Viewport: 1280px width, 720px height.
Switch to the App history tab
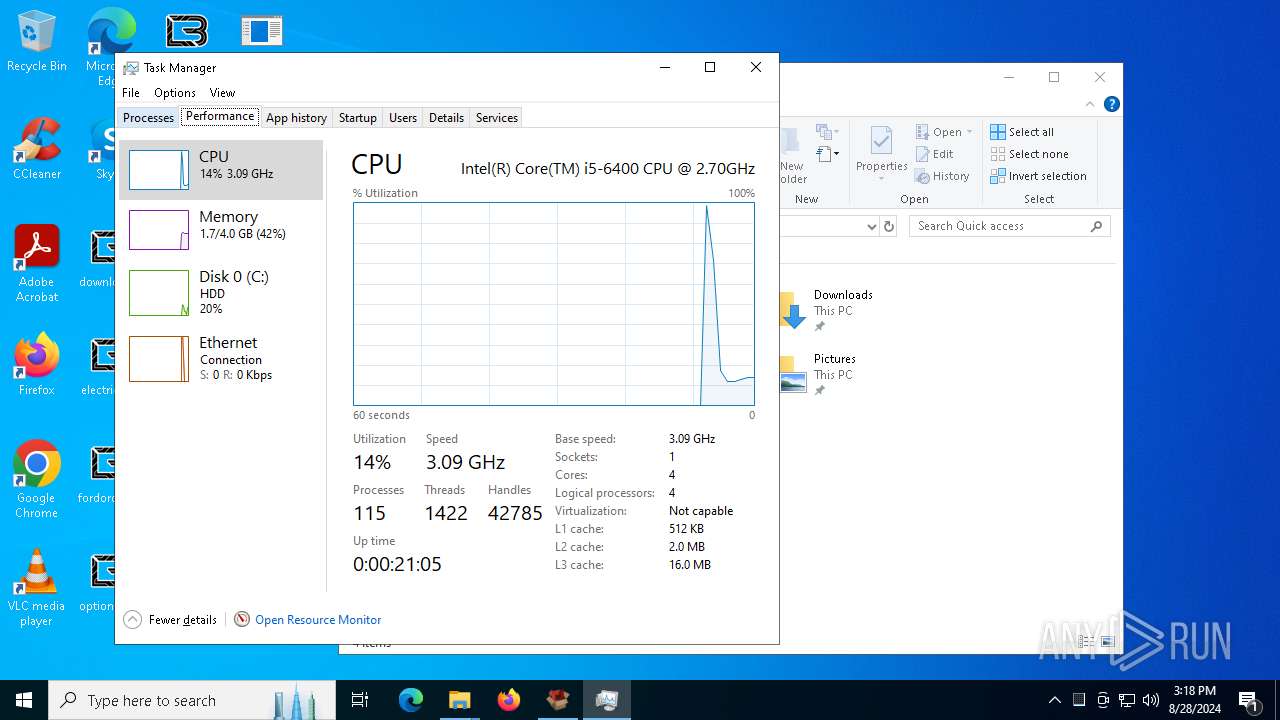(296, 118)
